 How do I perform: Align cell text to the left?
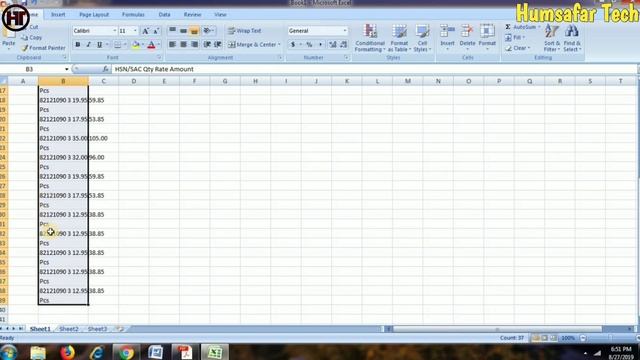click(x=173, y=44)
